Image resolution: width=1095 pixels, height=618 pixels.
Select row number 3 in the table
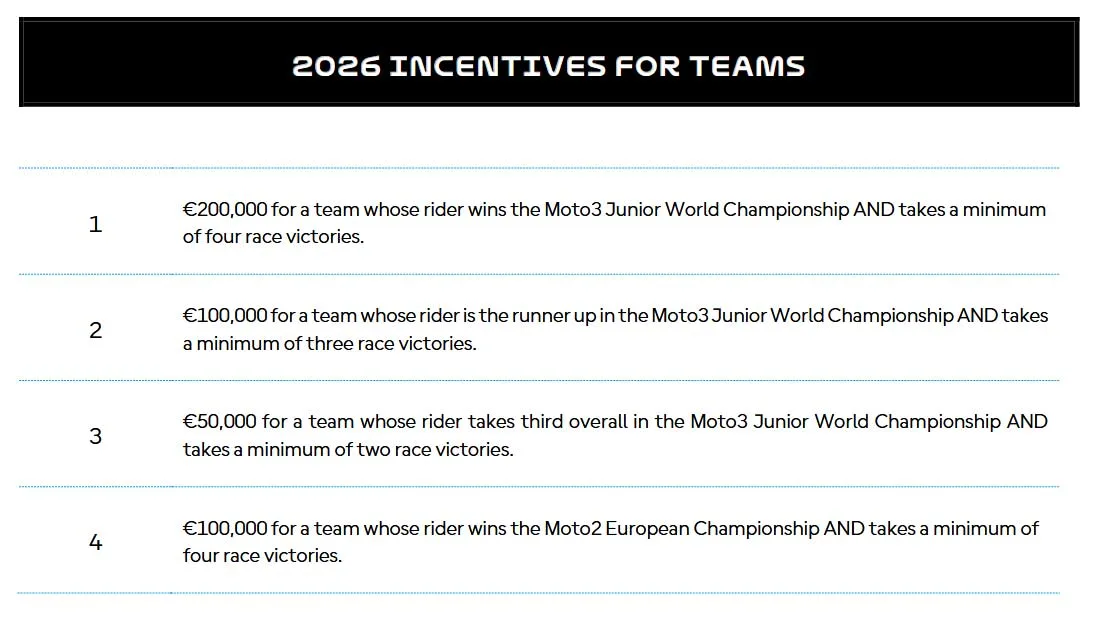click(95, 436)
